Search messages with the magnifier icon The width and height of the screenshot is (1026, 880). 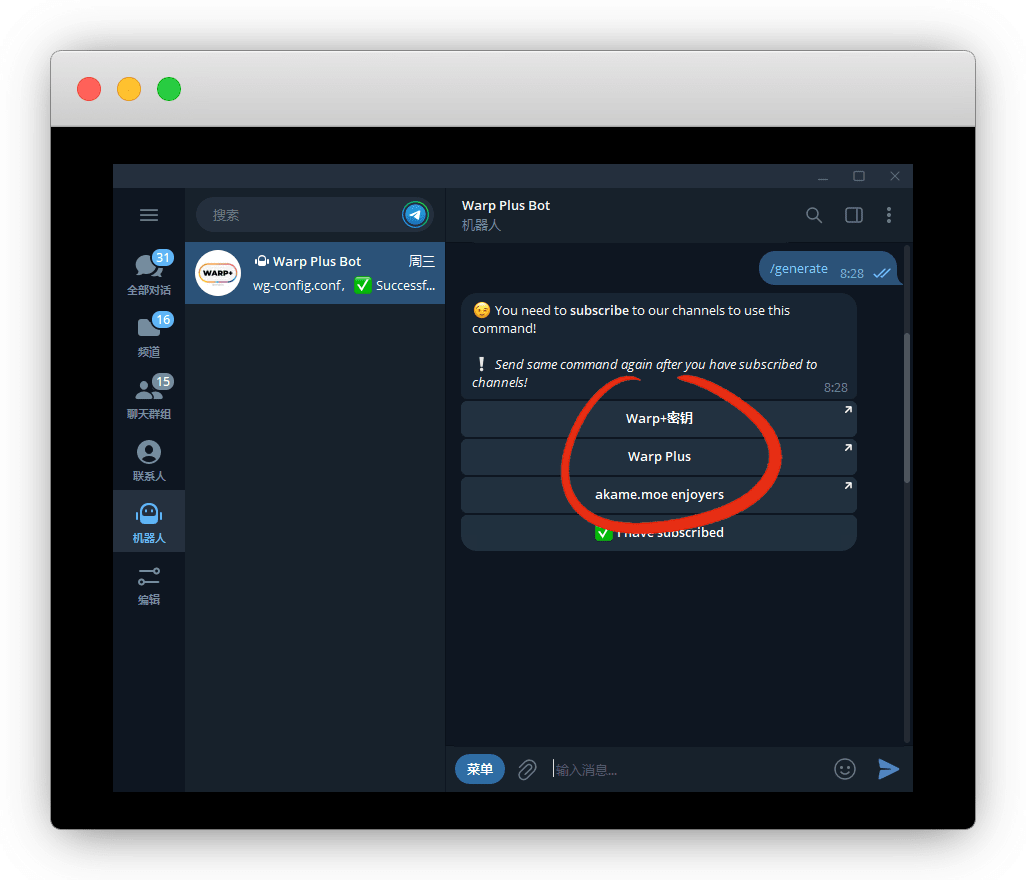click(x=814, y=215)
